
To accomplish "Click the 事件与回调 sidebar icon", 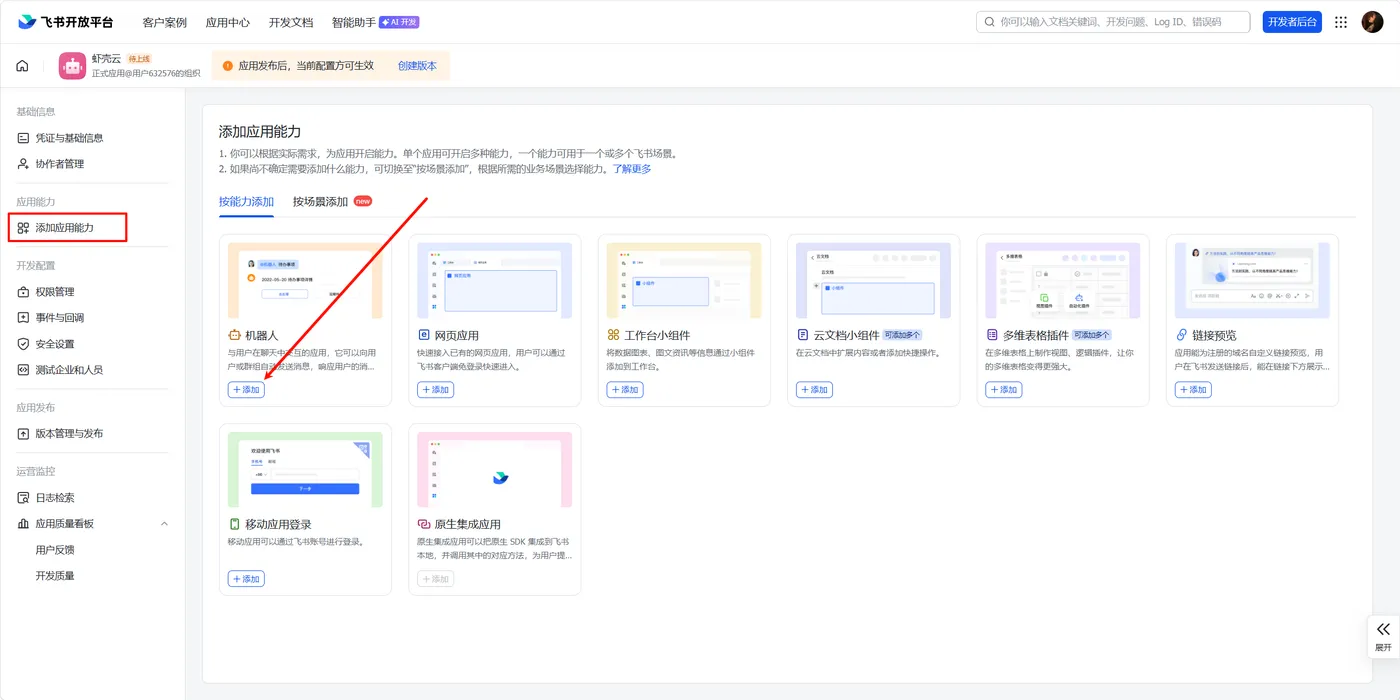I will tap(23, 318).
